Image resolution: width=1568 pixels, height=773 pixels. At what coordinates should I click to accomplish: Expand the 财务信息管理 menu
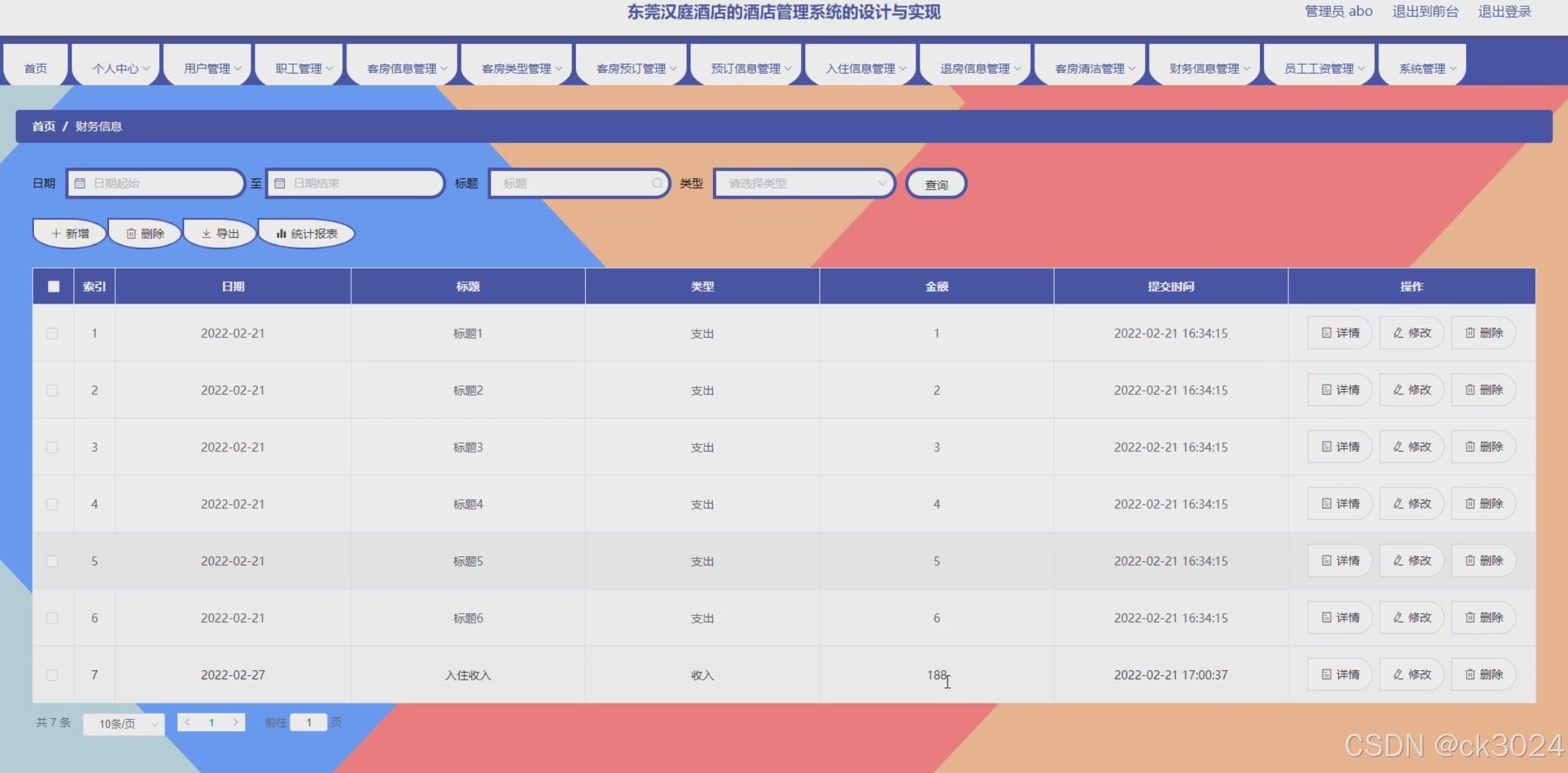pyautogui.click(x=1209, y=69)
